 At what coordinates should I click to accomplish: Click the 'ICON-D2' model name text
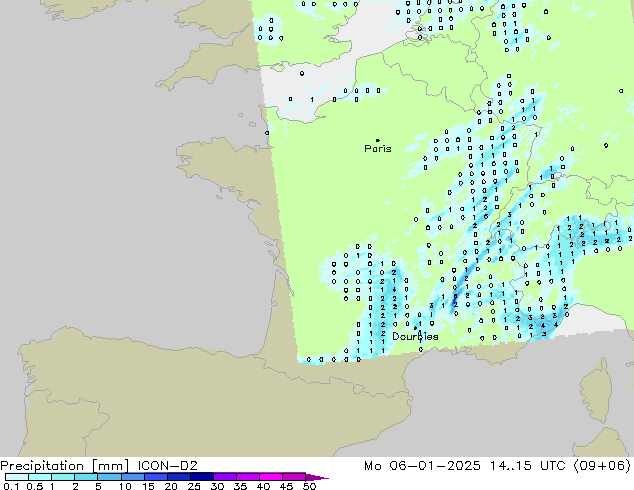click(167, 466)
